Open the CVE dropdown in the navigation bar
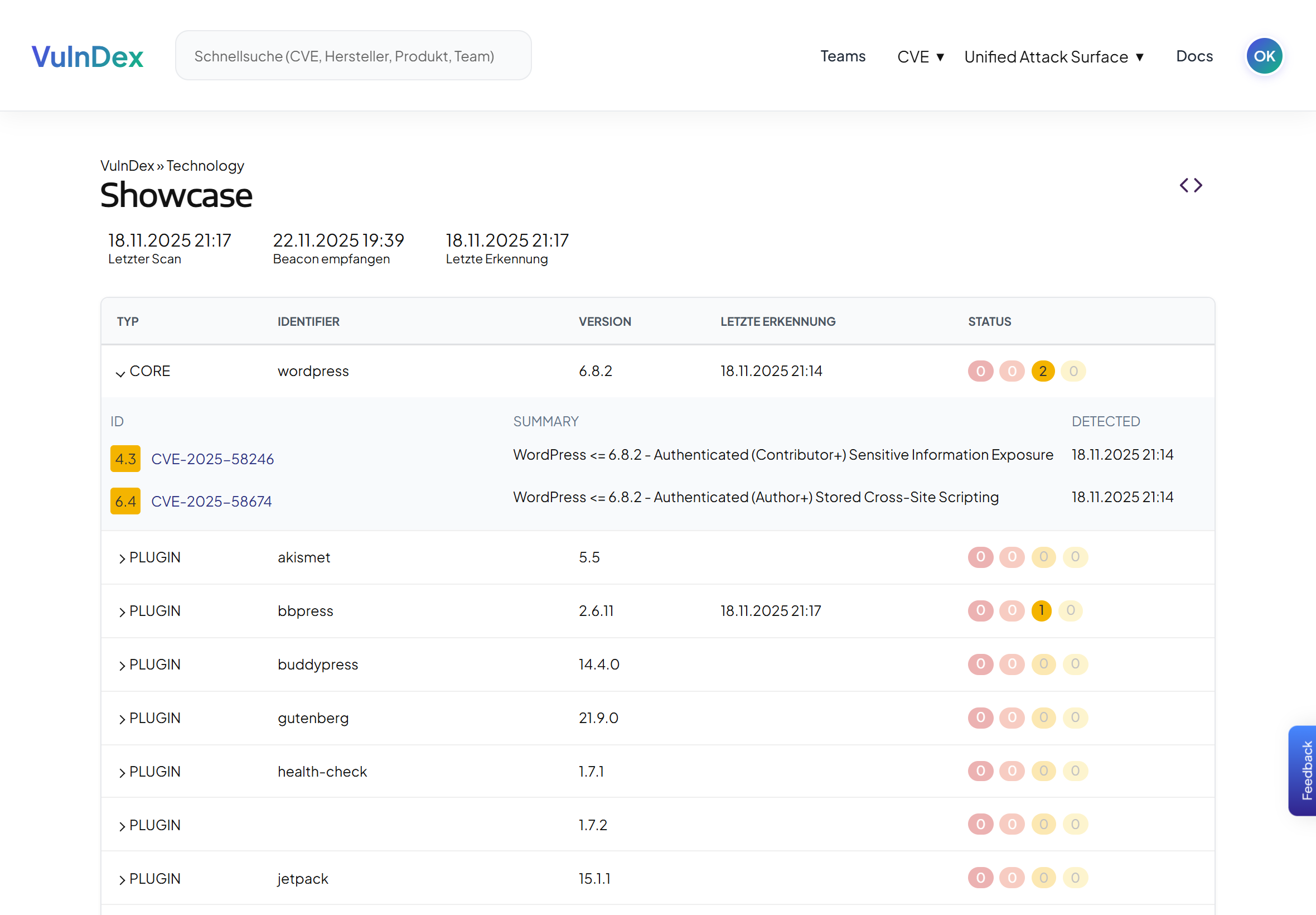This screenshot has width=1316, height=915. [920, 56]
